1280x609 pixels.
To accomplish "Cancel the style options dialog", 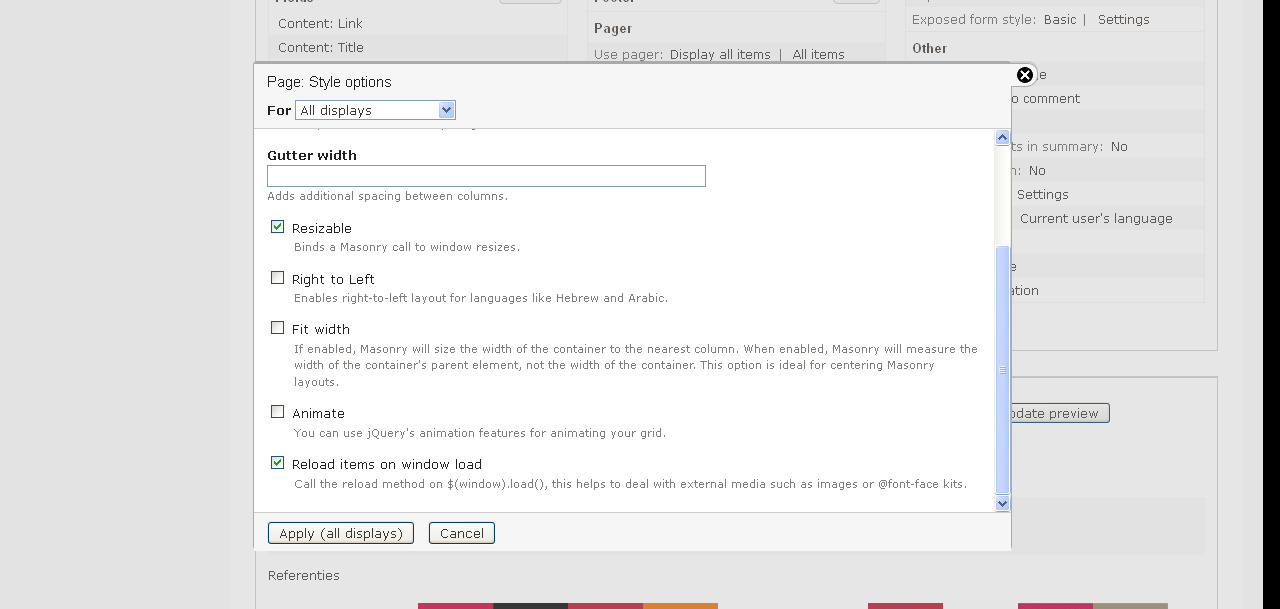I will pos(462,533).
